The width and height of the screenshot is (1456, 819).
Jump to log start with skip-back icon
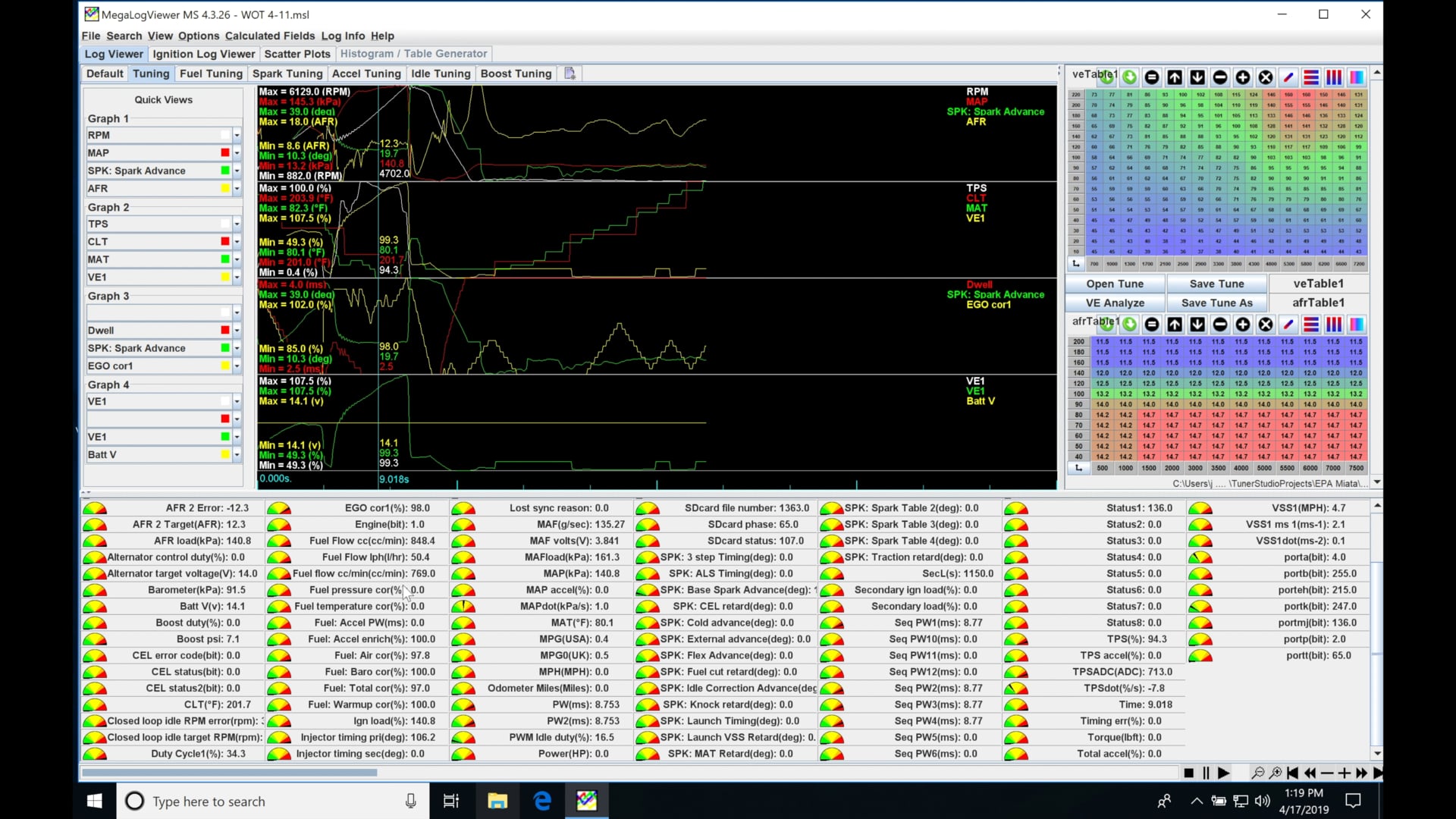pos(1293,773)
